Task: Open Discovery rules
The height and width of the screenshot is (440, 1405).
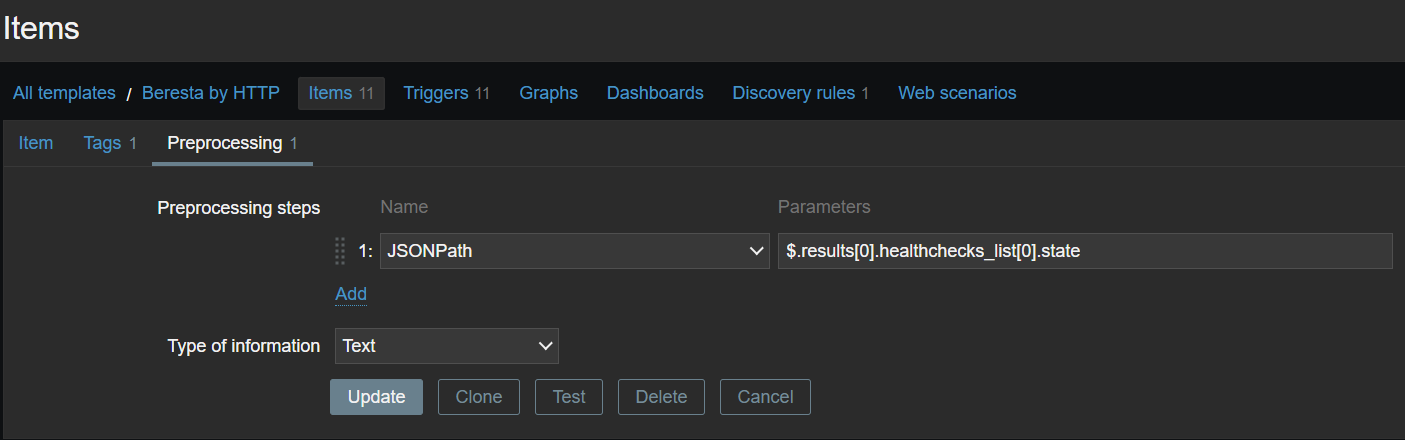Action: tap(800, 93)
